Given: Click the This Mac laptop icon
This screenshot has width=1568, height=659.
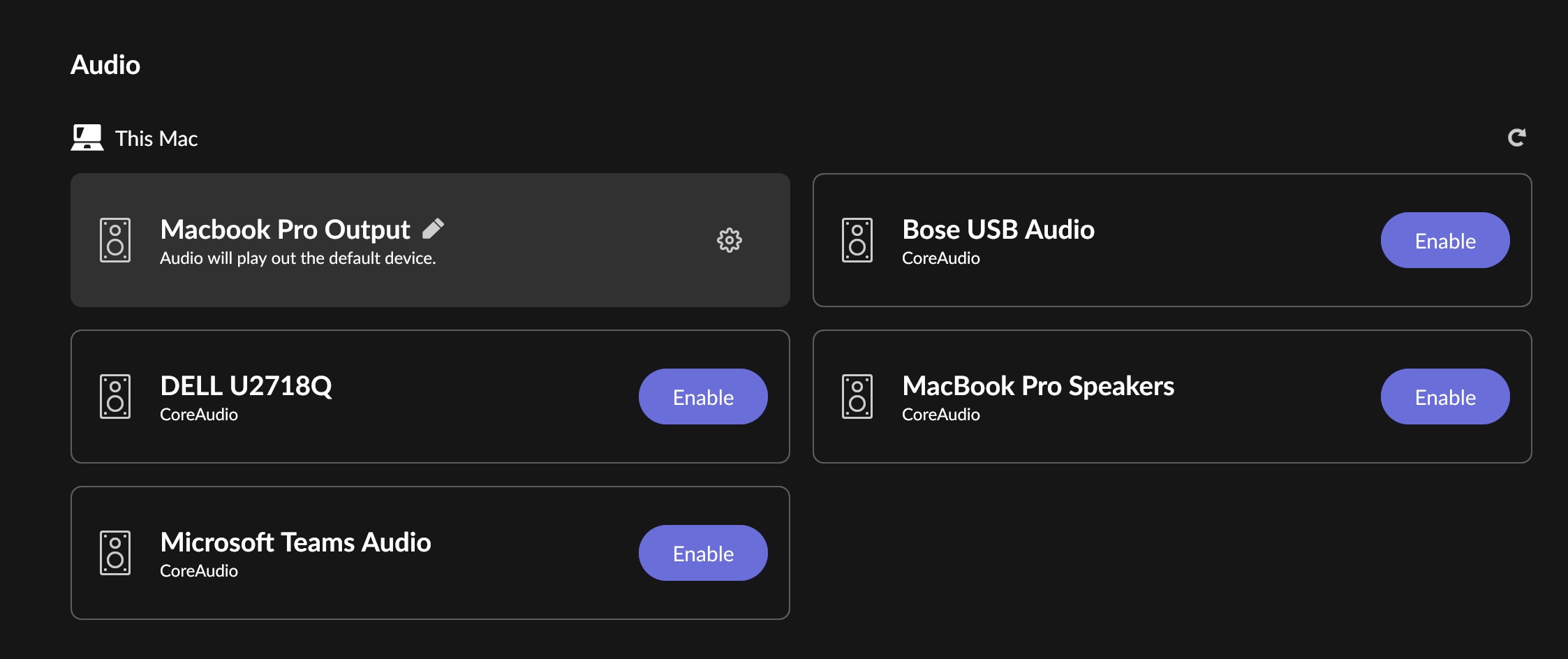Looking at the screenshot, I should (x=87, y=138).
